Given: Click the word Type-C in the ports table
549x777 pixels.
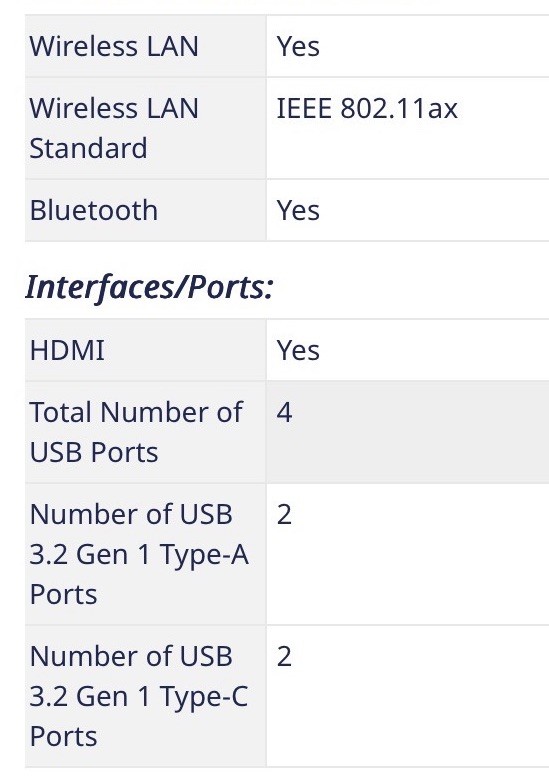Looking at the screenshot, I should click(204, 697).
